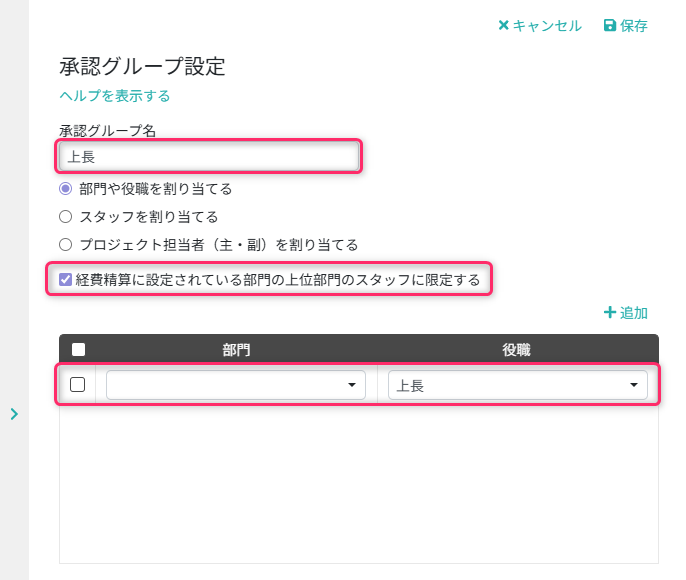Click the plus icon beside 追加
The height and width of the screenshot is (580, 686).
coord(609,313)
